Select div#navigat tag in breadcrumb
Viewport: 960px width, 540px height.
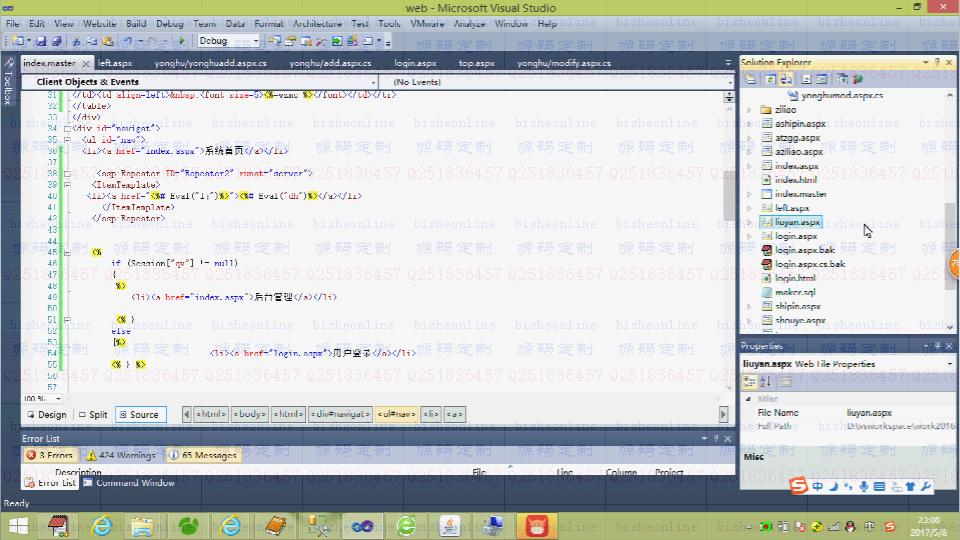click(340, 414)
